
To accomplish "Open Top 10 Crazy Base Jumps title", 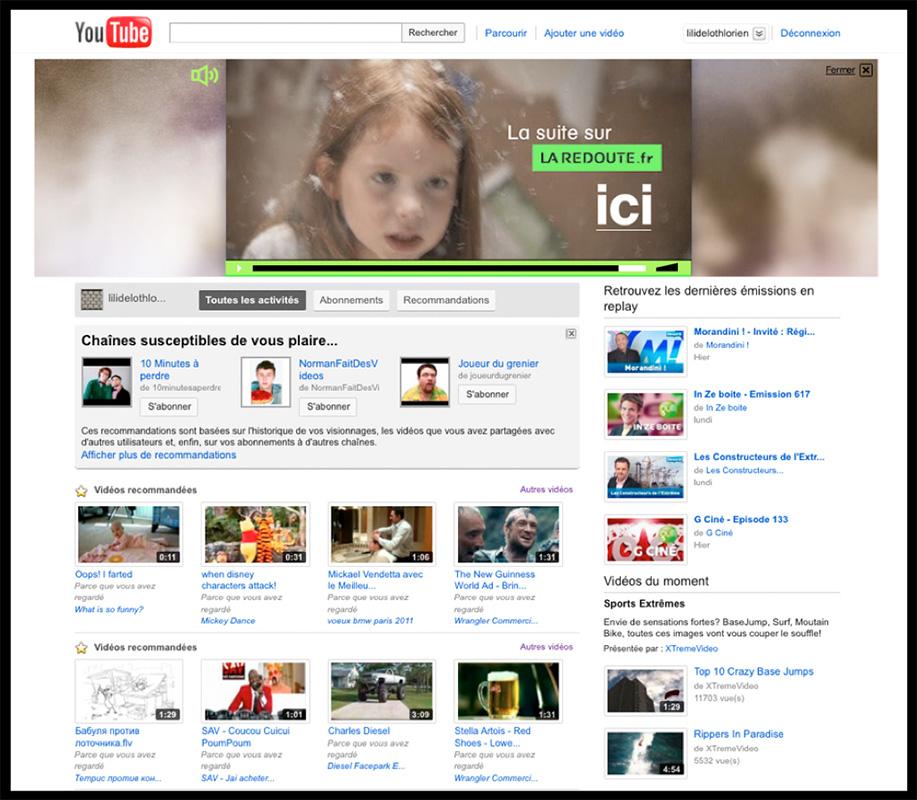I will click(753, 671).
